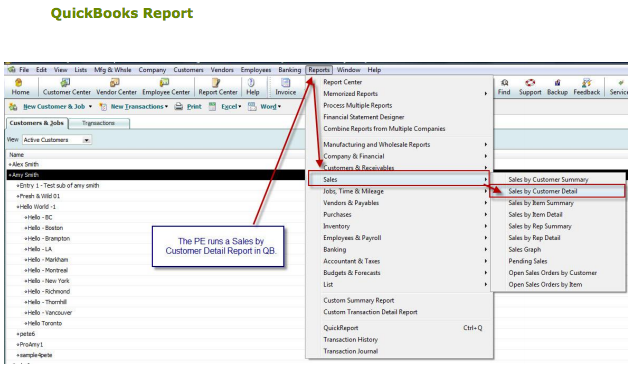Open the Customer Center icon

point(65,83)
